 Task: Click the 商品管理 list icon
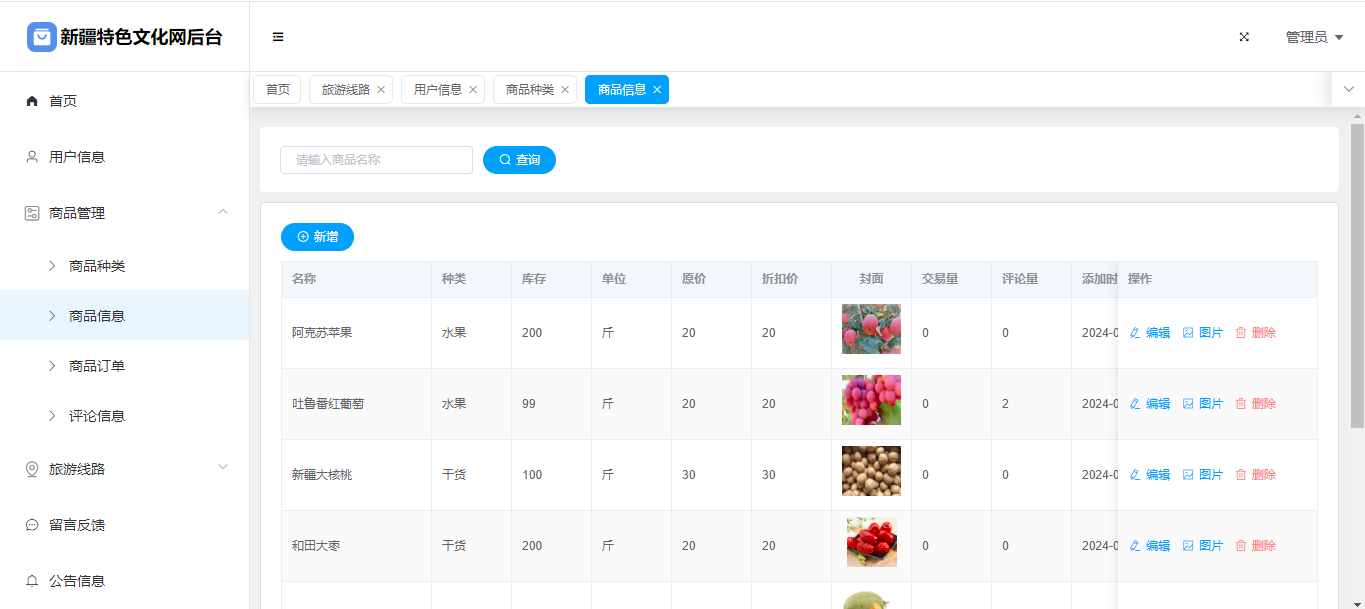click(x=32, y=213)
